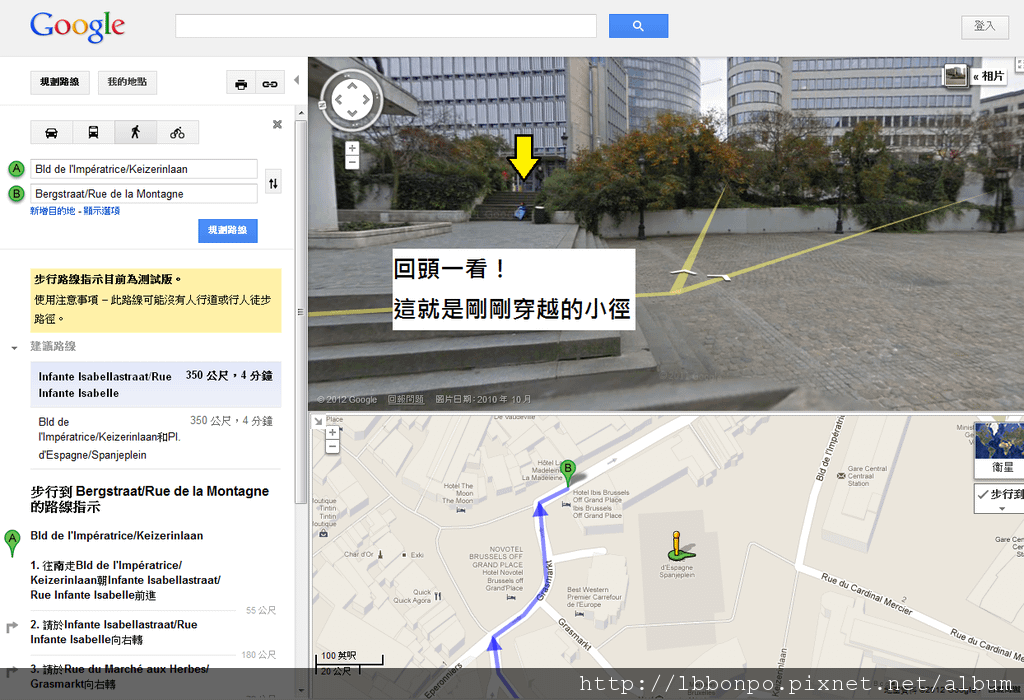Image resolution: width=1024 pixels, height=700 pixels.
Task: Click step 1 往南走 Bld de l'Impératrice
Action: point(125,580)
